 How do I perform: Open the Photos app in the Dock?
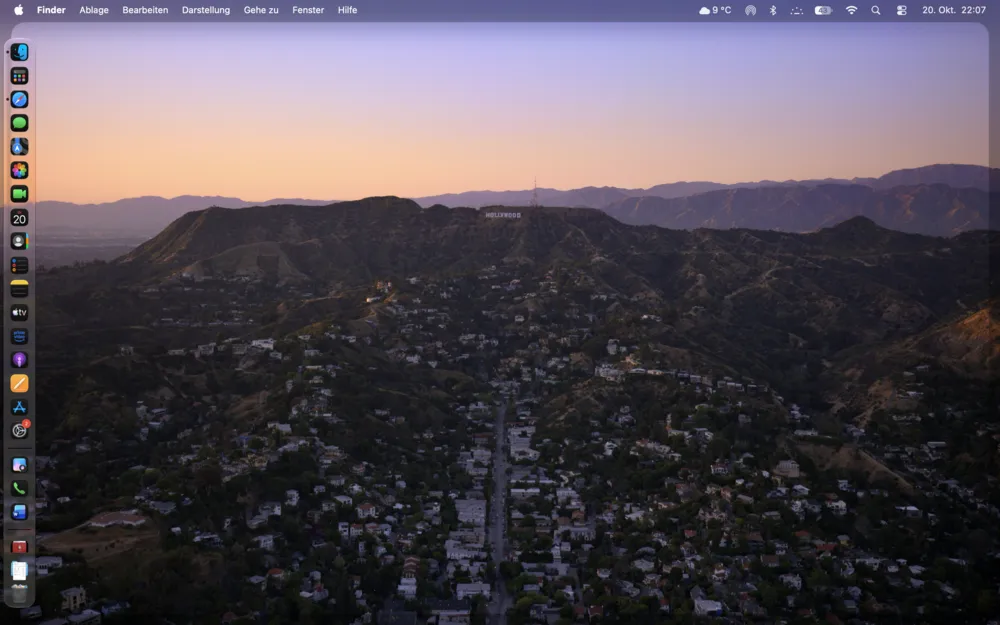pyautogui.click(x=19, y=170)
